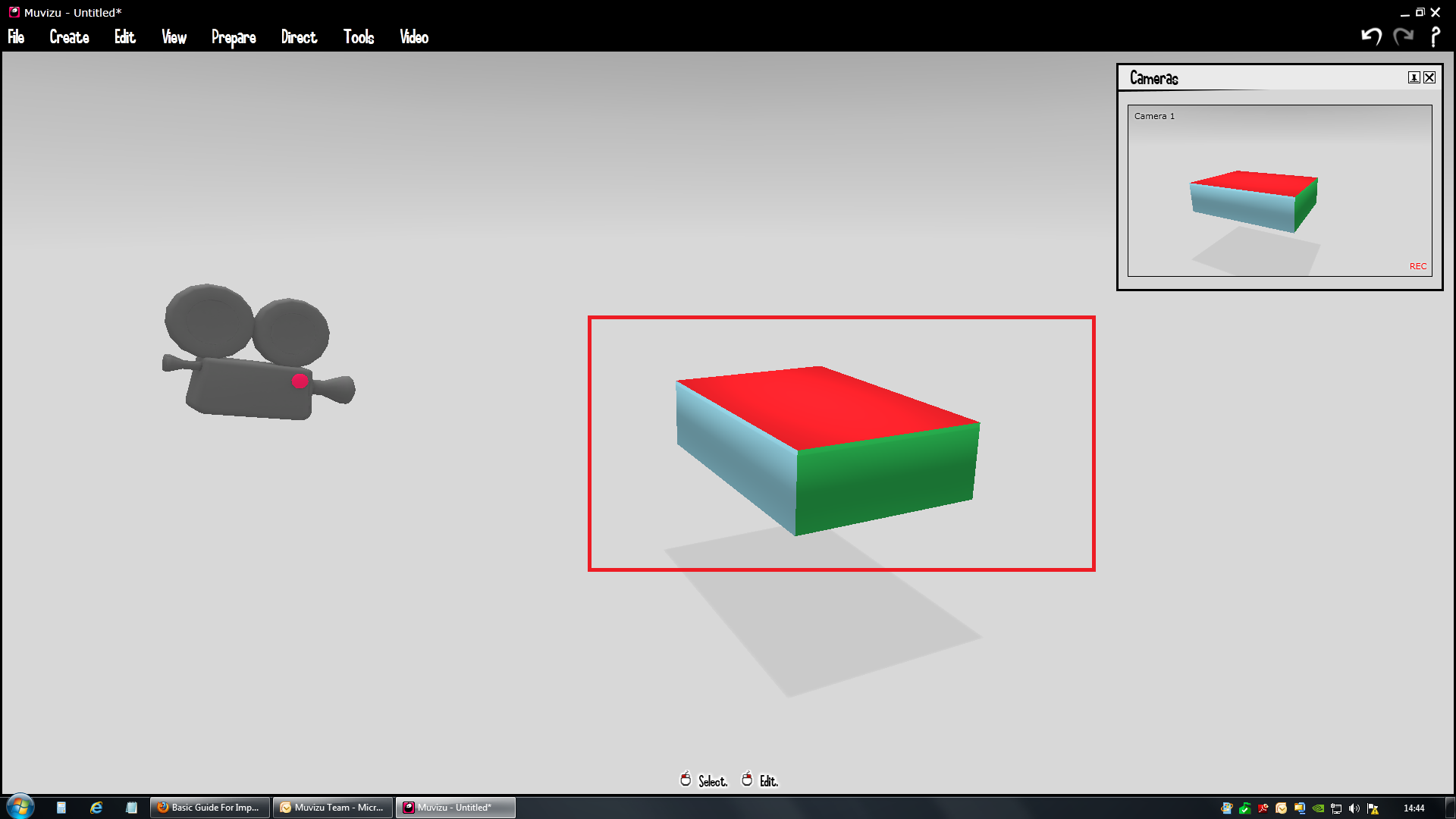
Task: Open the Prepare menu
Action: click(x=234, y=38)
